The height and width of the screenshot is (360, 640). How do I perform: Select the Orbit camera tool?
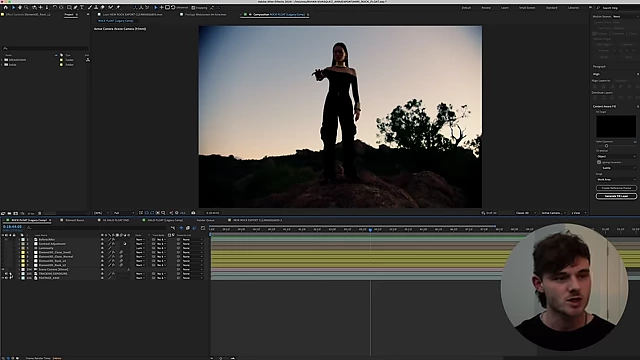pyautogui.click(x=34, y=7)
